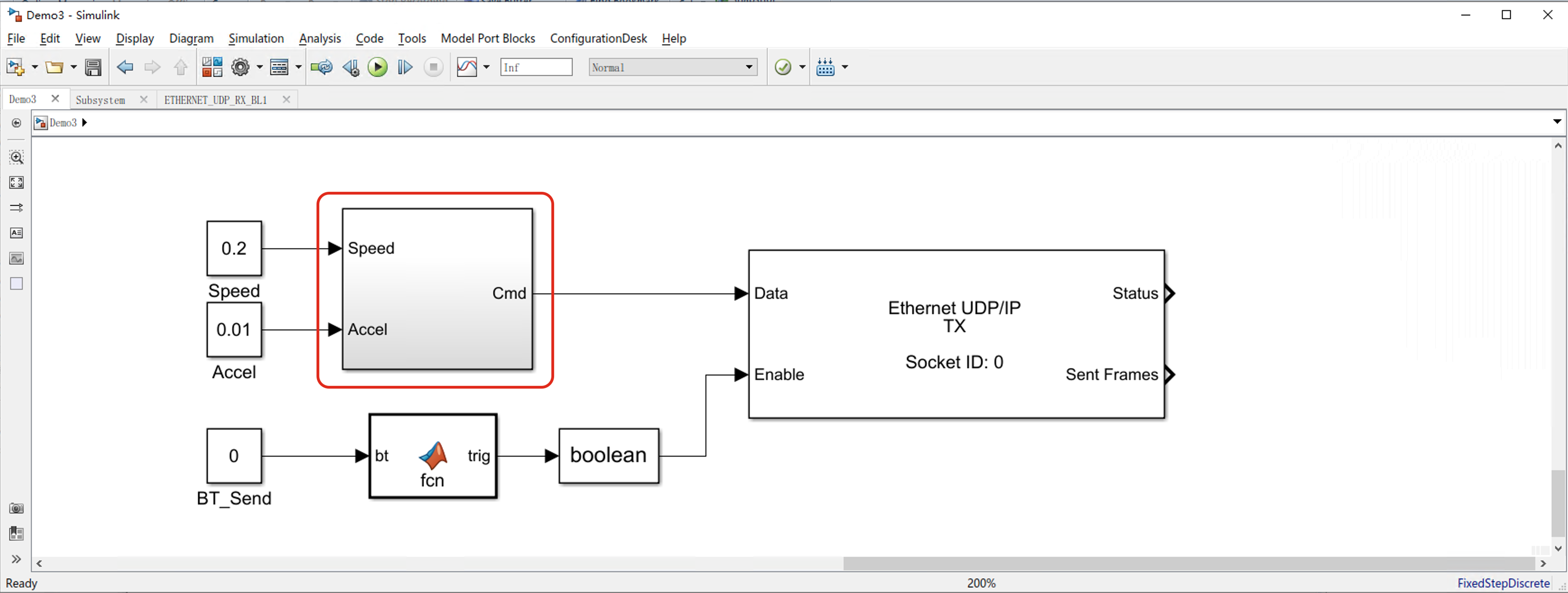Open the Code menu
This screenshot has width=1568, height=593.
click(369, 38)
